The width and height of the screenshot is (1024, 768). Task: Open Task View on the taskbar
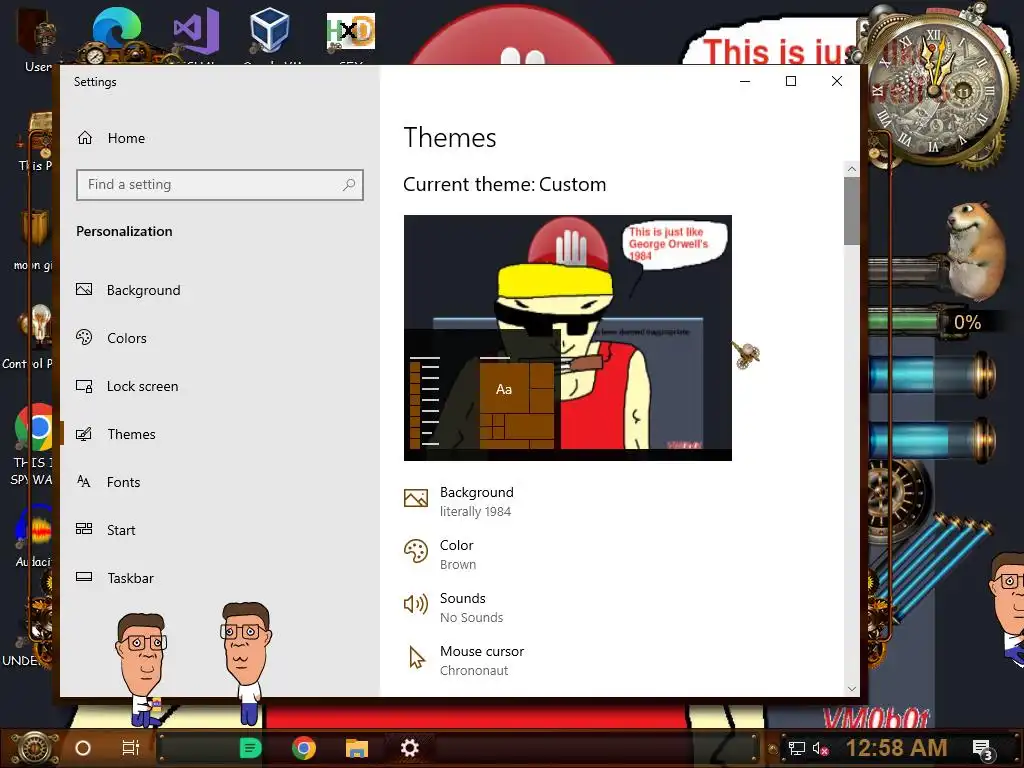click(x=131, y=748)
